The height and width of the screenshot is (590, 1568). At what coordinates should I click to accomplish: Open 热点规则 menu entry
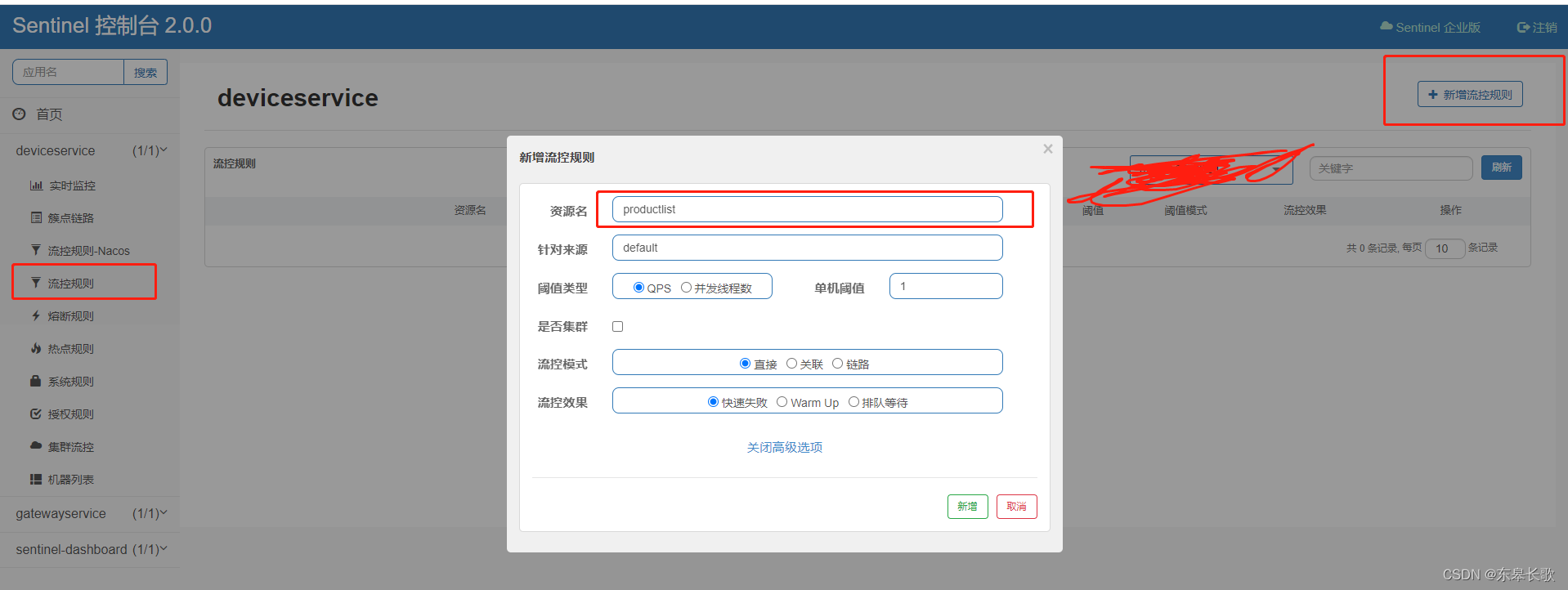click(x=71, y=349)
